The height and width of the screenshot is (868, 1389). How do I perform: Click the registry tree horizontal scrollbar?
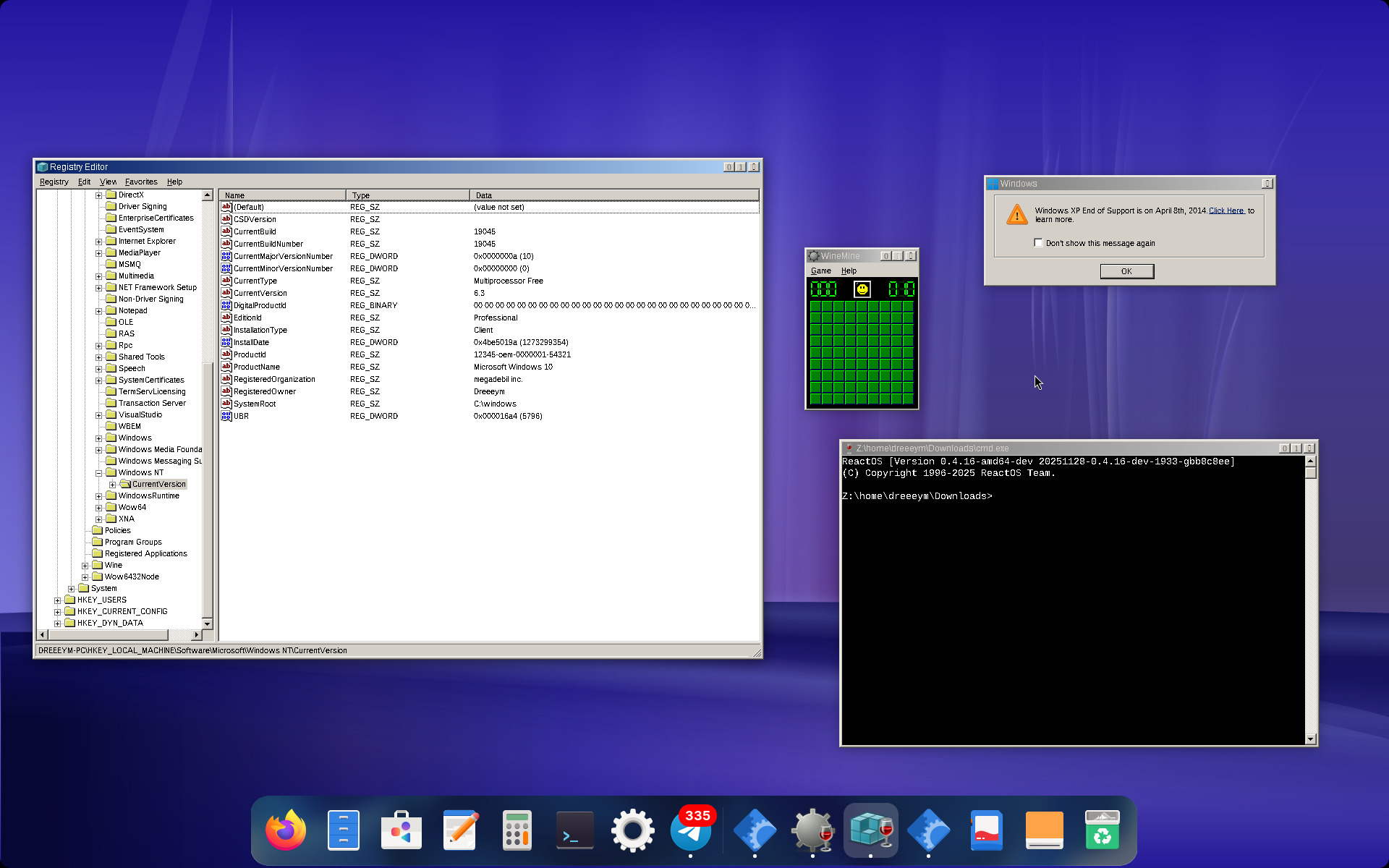[109, 635]
